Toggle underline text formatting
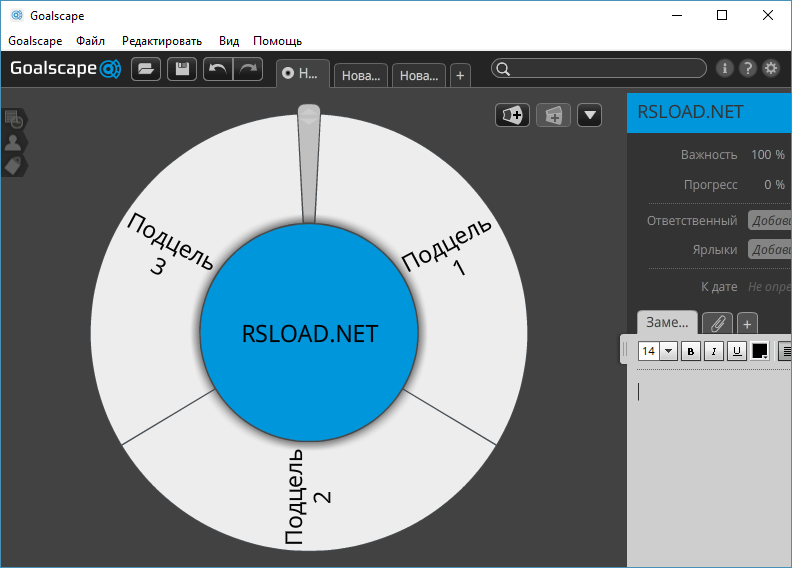This screenshot has width=792, height=568. click(x=737, y=351)
